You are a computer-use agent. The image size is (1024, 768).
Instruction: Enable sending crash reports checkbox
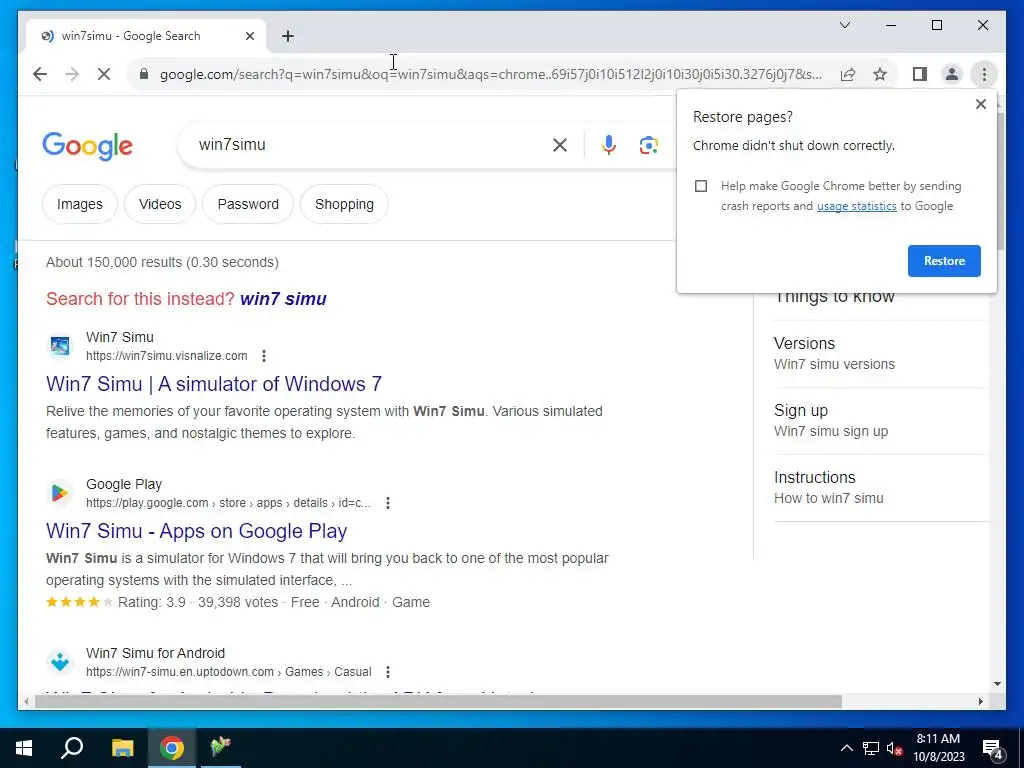pos(701,186)
